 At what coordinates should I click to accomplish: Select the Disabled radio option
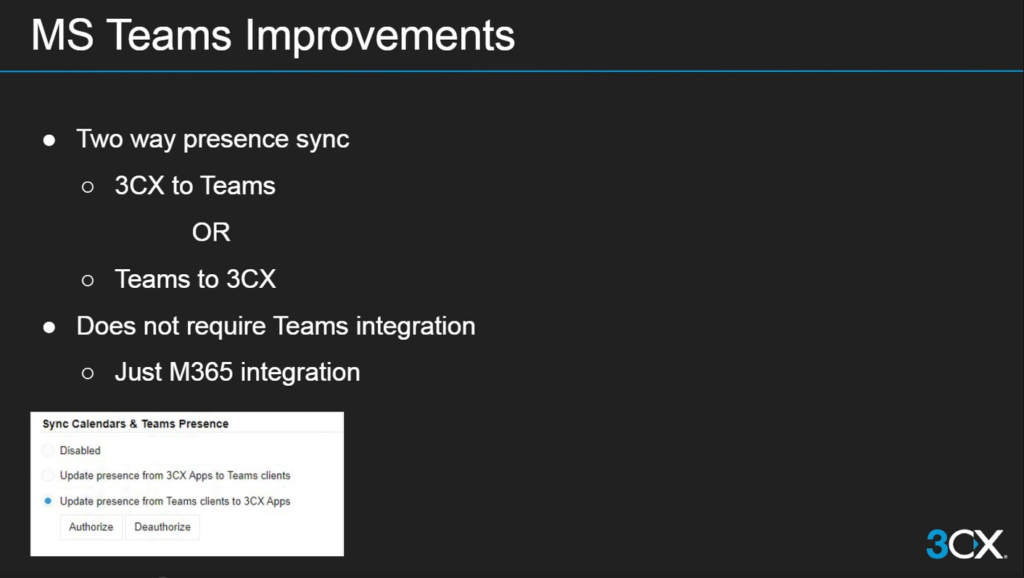[48, 450]
